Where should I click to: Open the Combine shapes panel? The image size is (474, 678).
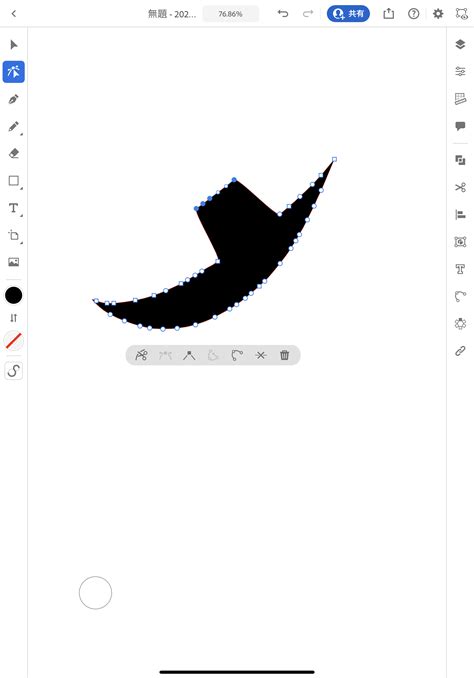point(460,160)
